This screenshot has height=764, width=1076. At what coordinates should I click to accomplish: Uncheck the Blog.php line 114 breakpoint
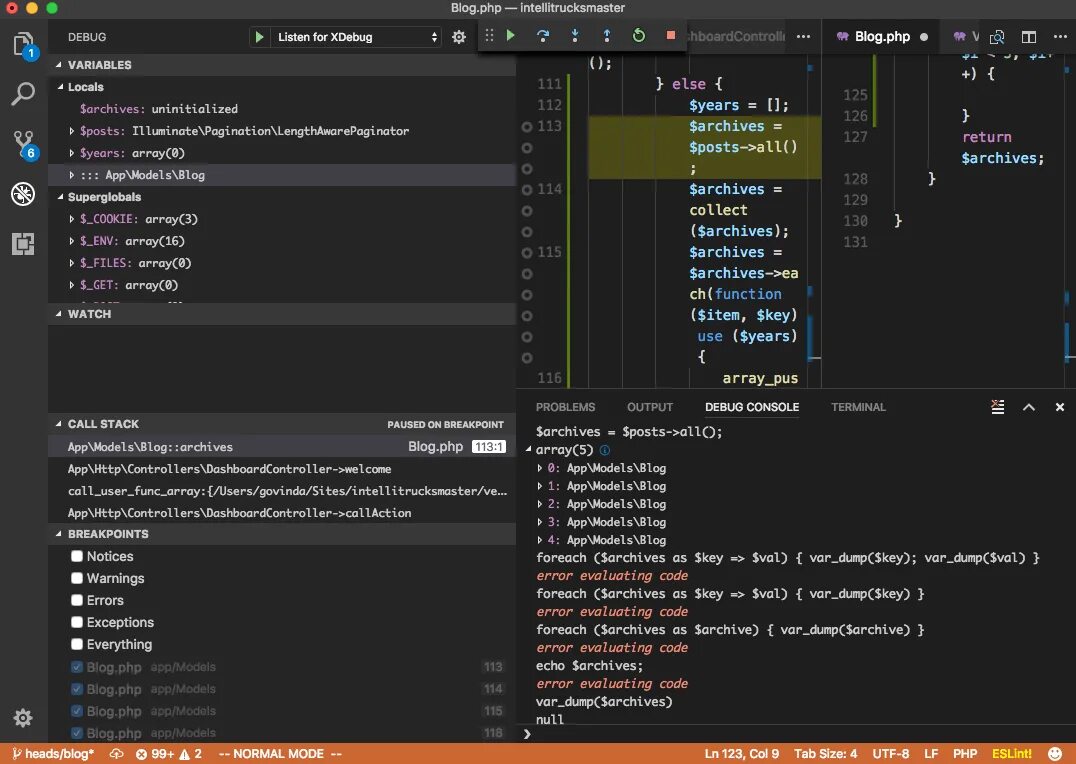77,688
